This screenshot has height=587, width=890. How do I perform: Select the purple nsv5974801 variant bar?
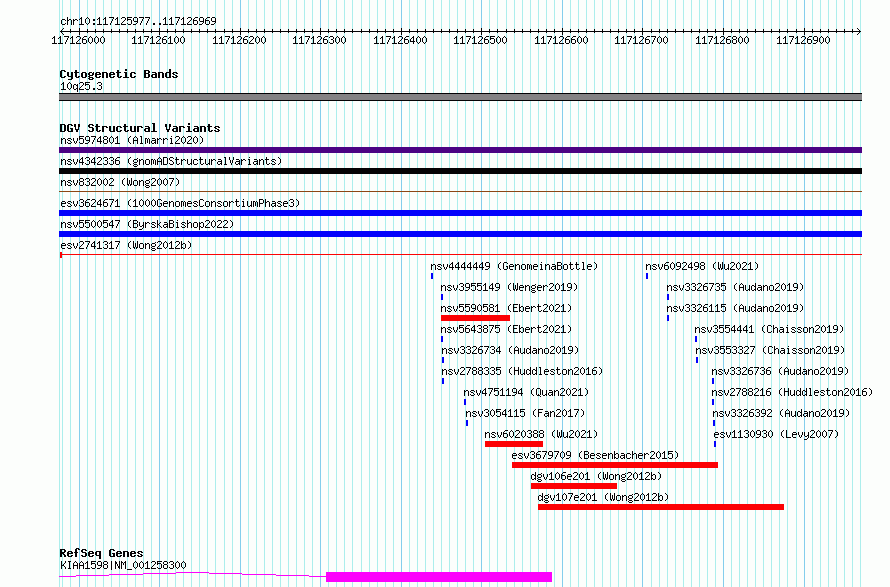460,150
